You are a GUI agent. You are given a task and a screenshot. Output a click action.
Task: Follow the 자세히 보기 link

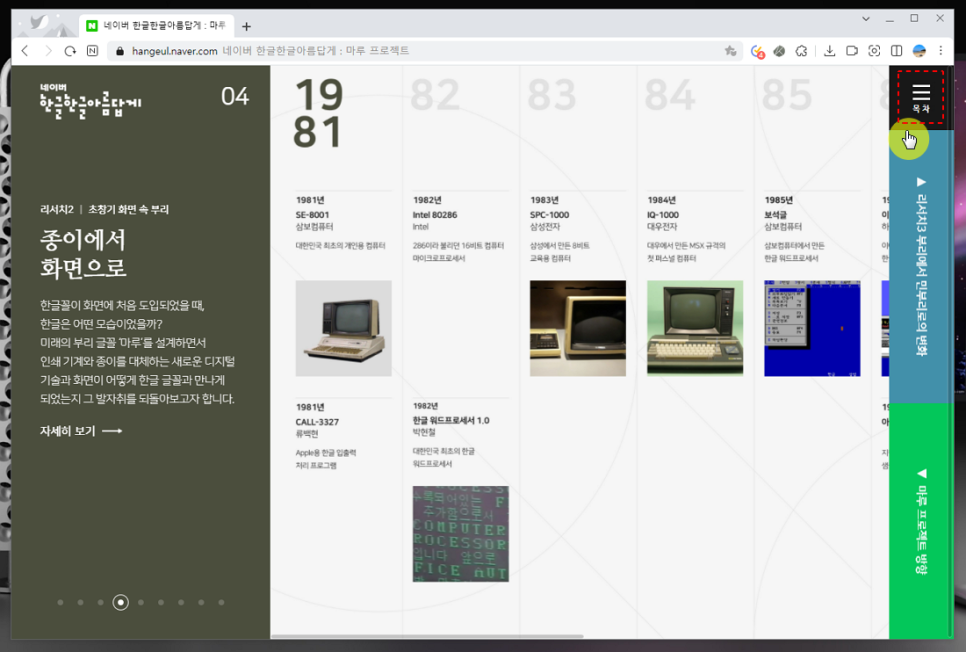81,431
